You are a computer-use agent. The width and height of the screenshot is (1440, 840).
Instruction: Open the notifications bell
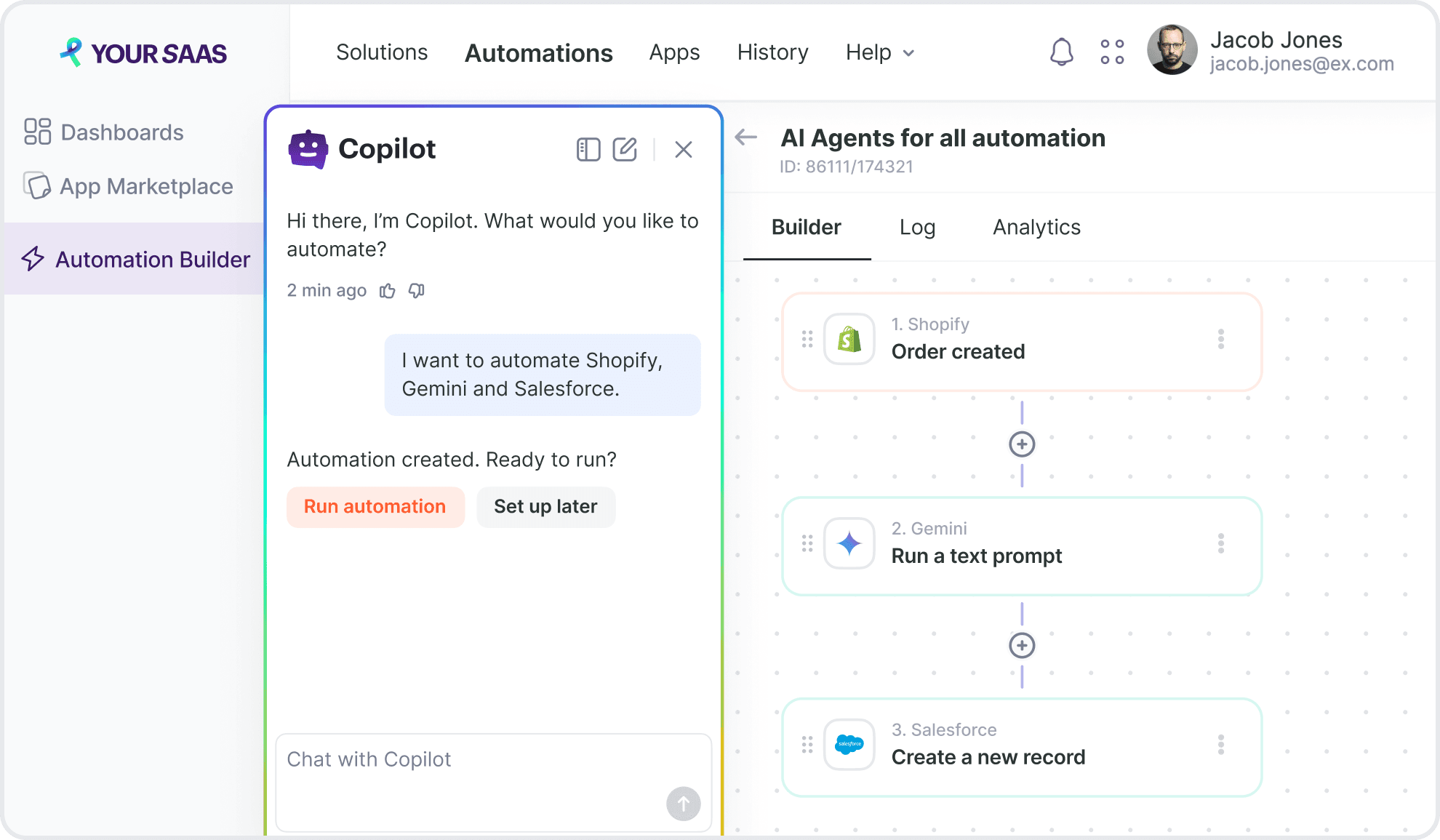1062,52
